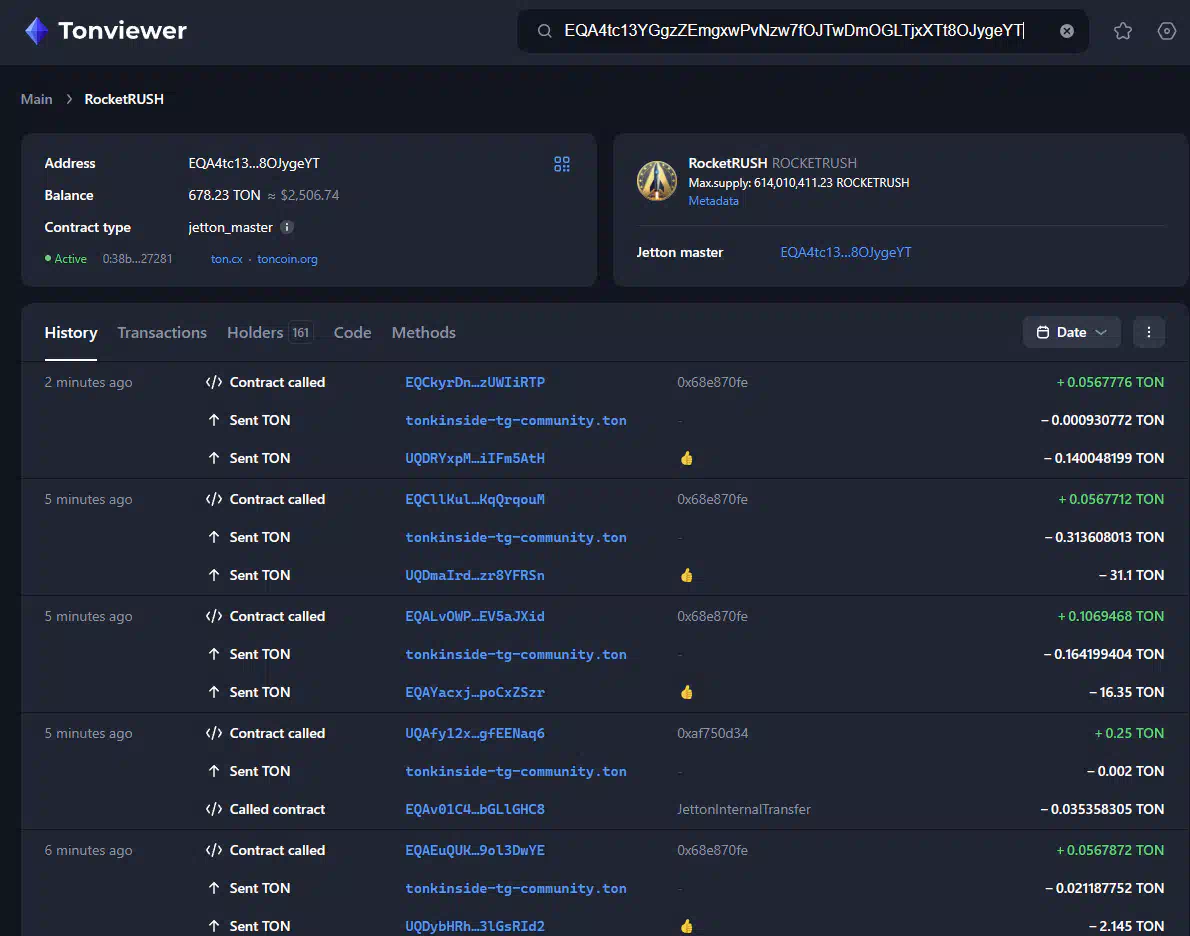
Task: Click the 0xaf750d34 opcode
Action: pyautogui.click(x=713, y=733)
